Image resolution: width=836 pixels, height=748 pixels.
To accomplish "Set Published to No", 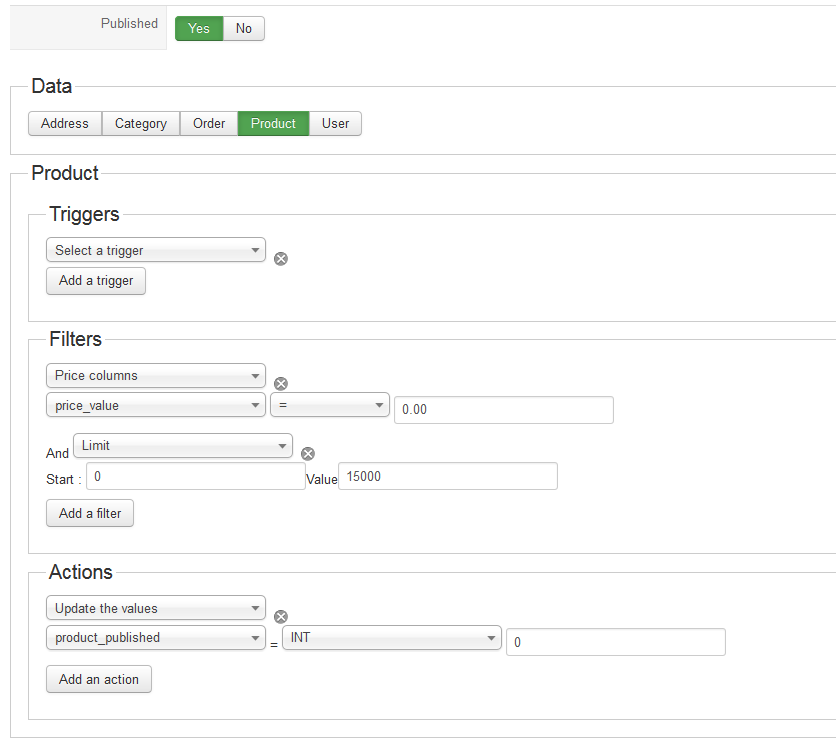I will [x=244, y=29].
